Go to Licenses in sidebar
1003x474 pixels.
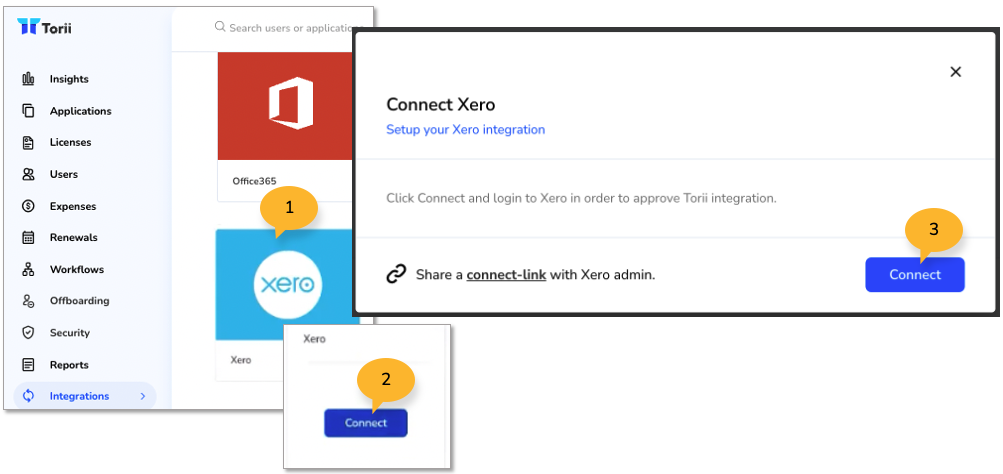70,142
